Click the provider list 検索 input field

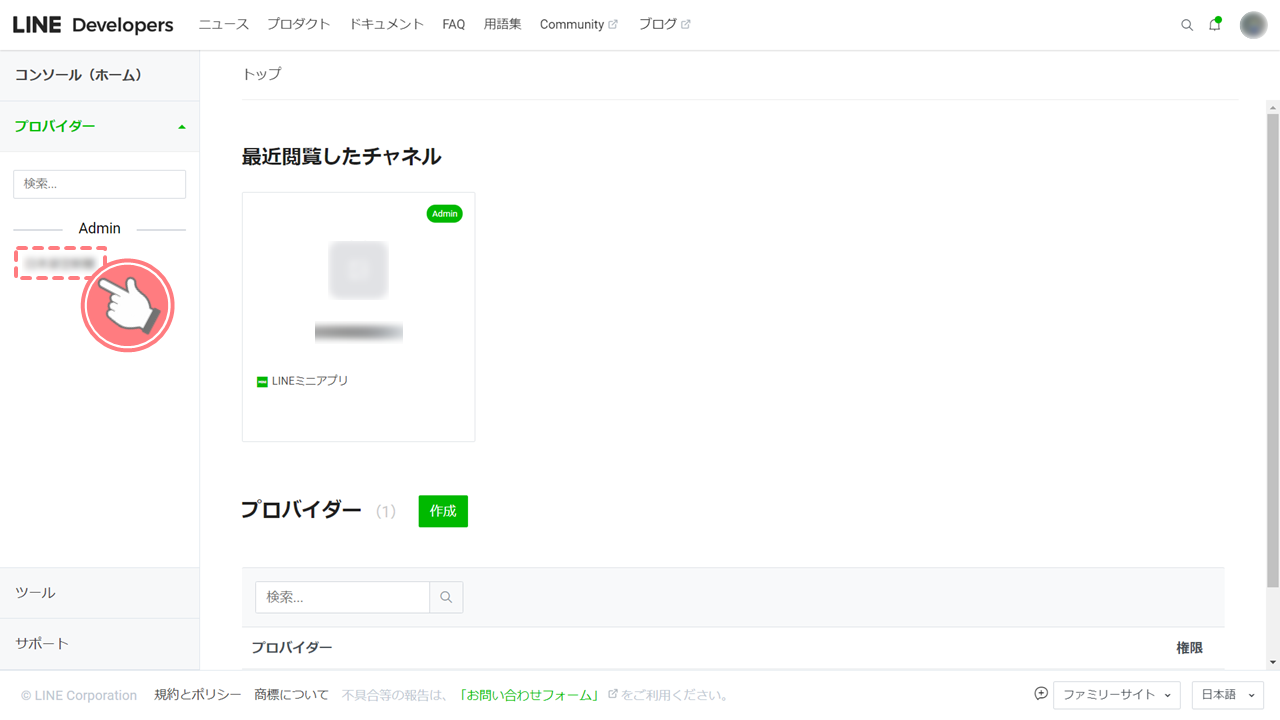343,597
